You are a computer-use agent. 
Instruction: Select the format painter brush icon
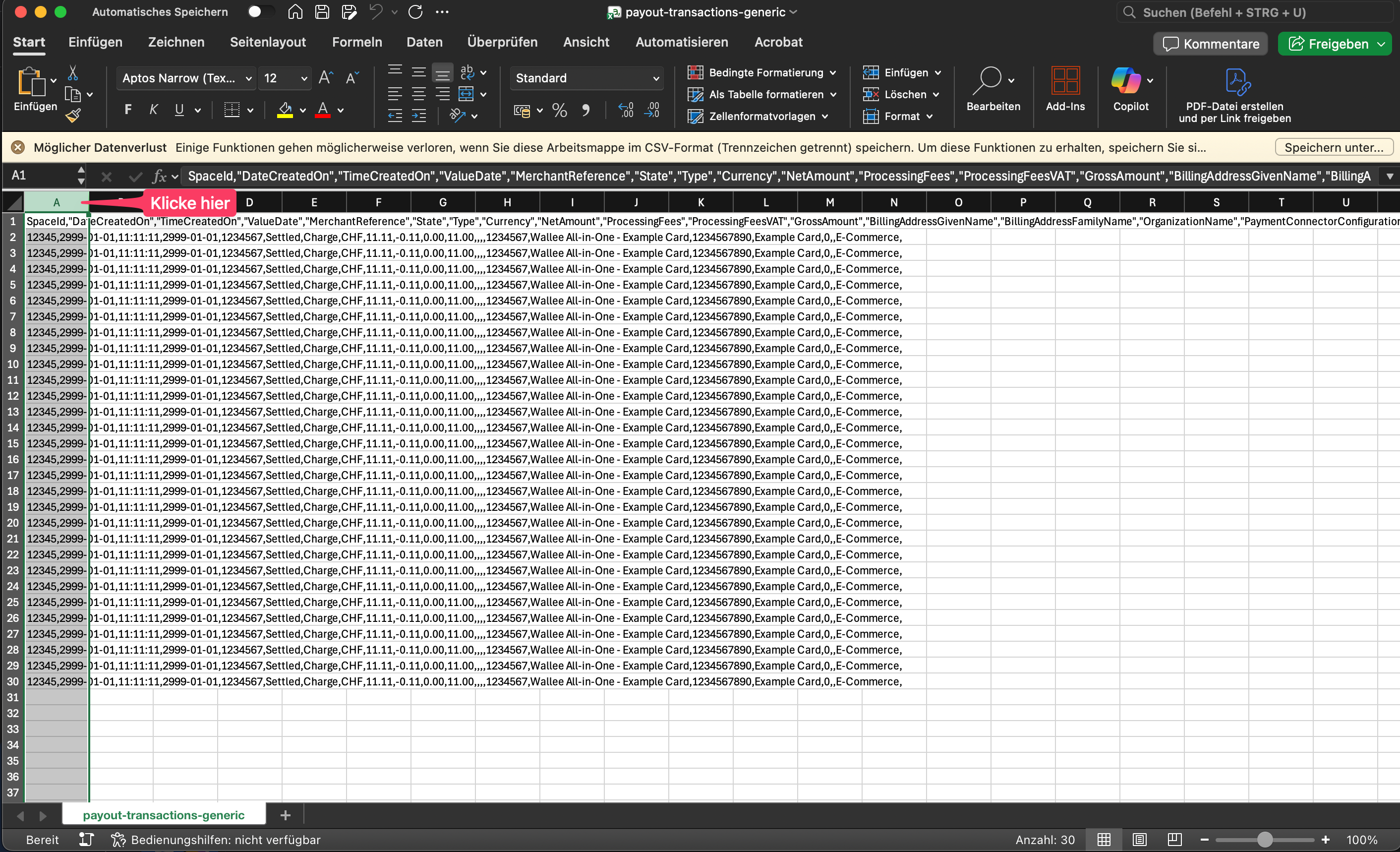(x=73, y=116)
